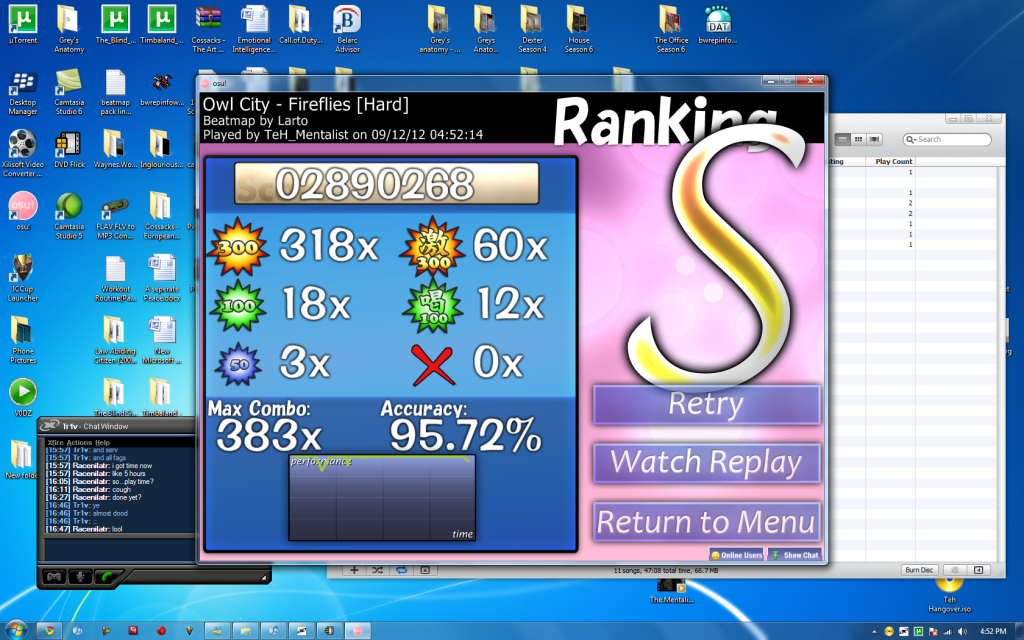Image resolution: width=1024 pixels, height=640 pixels.
Task: Toggle iTunes artwork viewer button
Action: 424,570
